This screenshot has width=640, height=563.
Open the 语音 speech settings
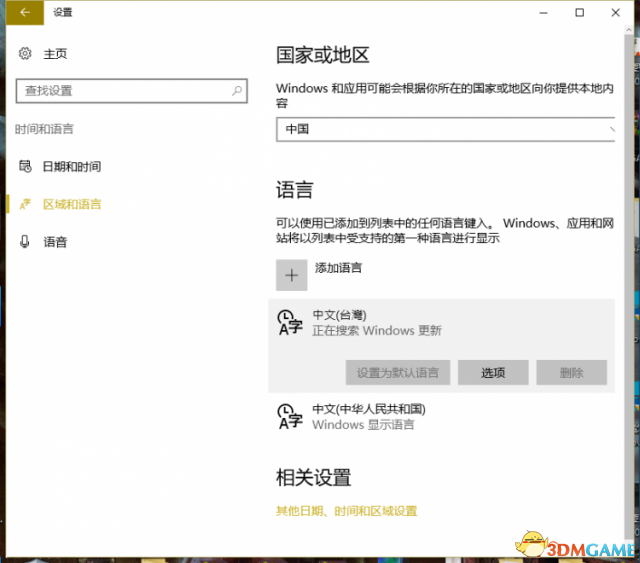pos(55,242)
